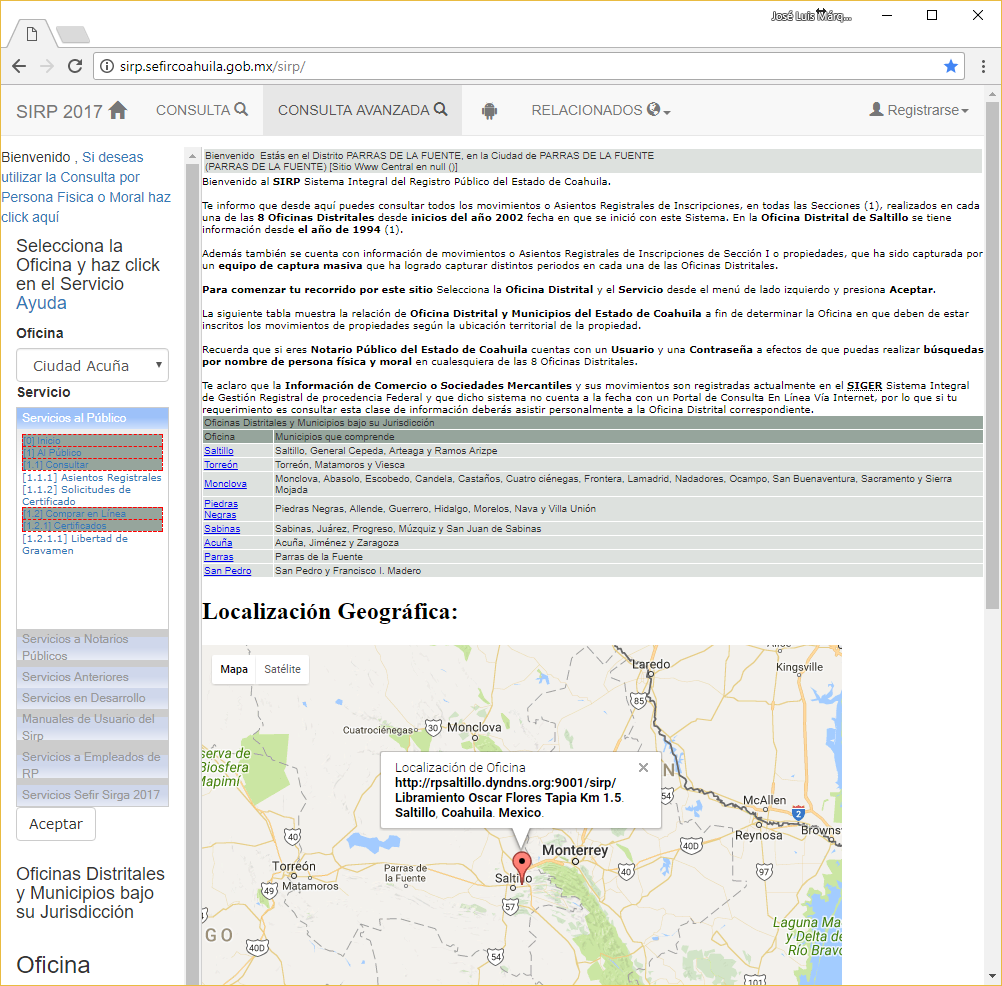Open CONSULTA AVANZADA tab
The height and width of the screenshot is (986, 1002).
(362, 111)
